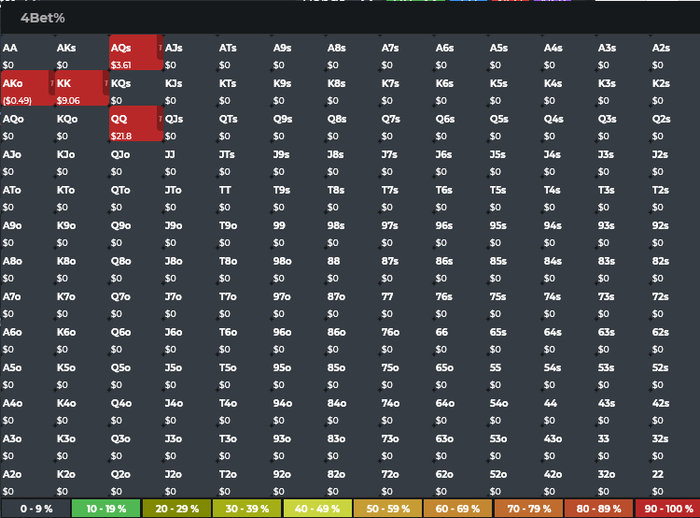The height and width of the screenshot is (518, 700).
Task: Select the 50 - 59 % legend swatch
Action: point(388,509)
